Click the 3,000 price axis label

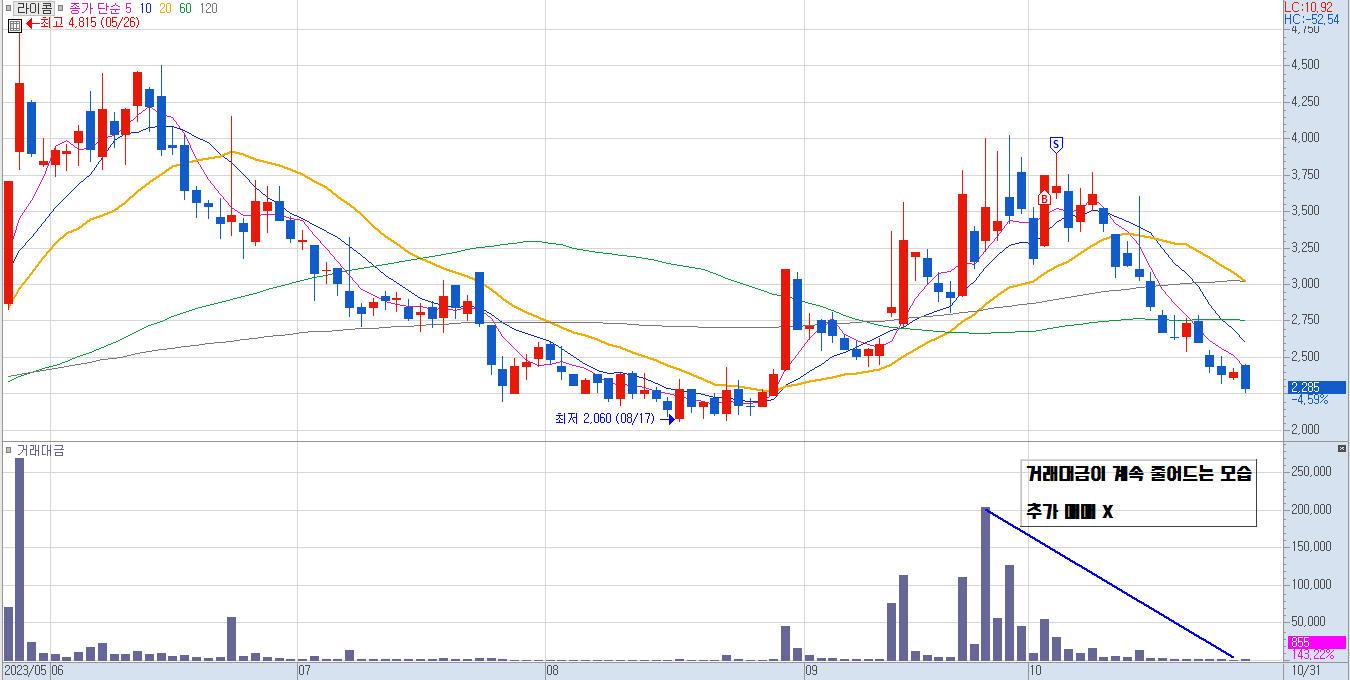[1304, 284]
